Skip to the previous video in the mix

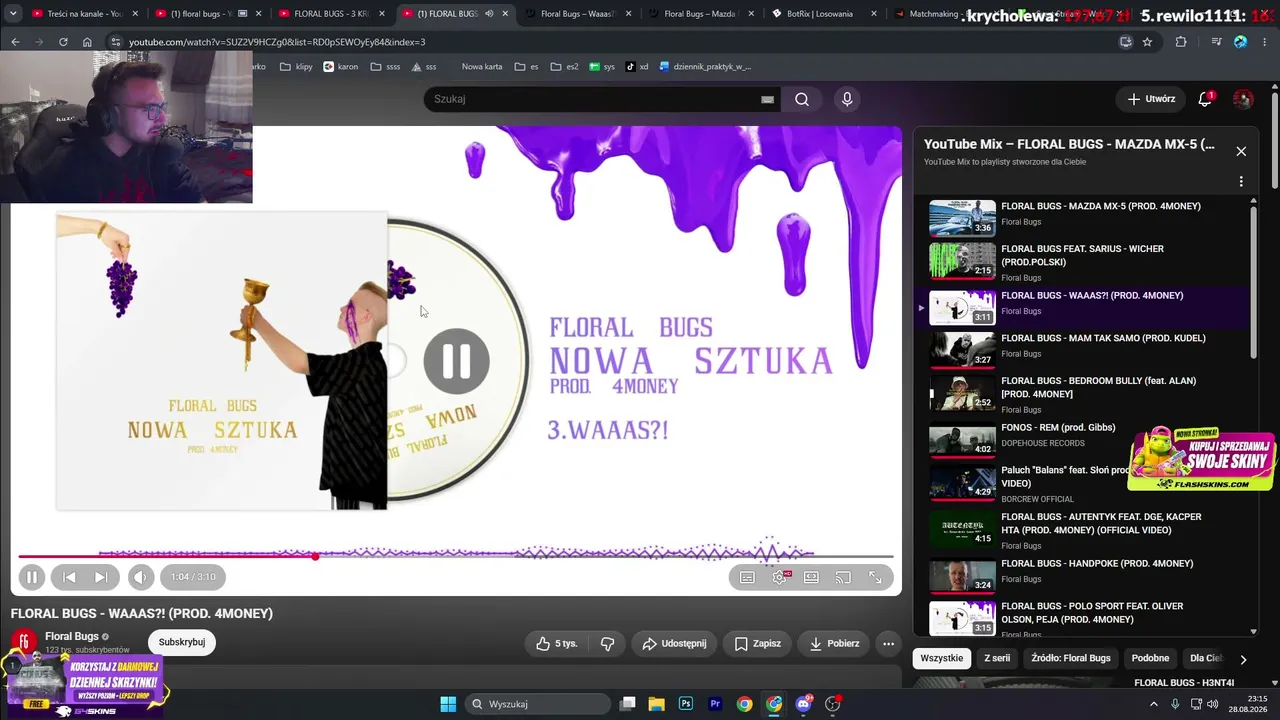[x=69, y=577]
